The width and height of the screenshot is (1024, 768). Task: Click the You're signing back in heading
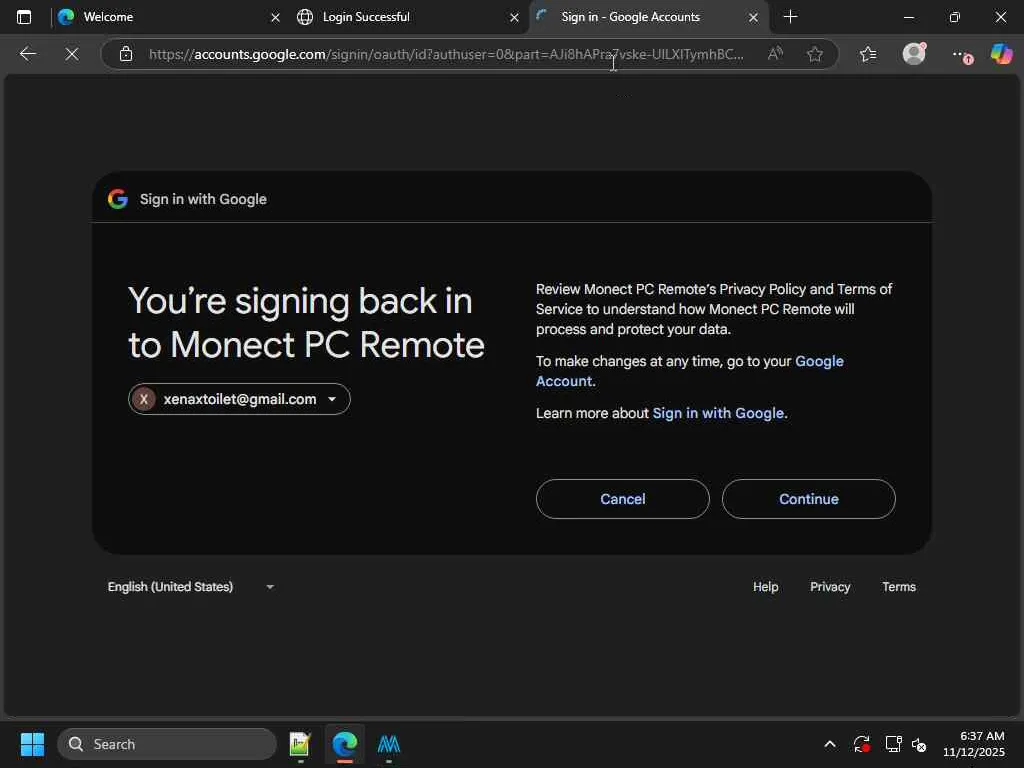pyautogui.click(x=306, y=323)
